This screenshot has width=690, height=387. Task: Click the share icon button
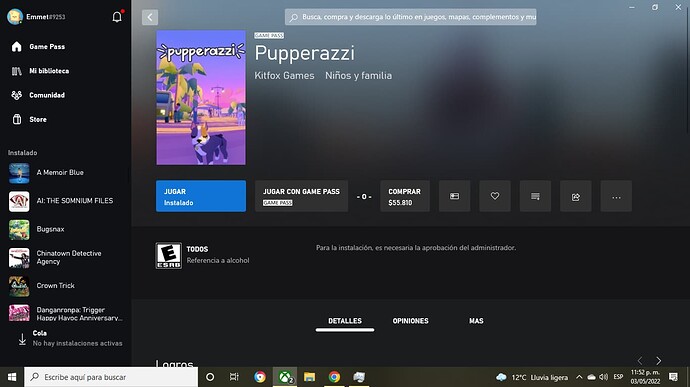pyautogui.click(x=576, y=196)
